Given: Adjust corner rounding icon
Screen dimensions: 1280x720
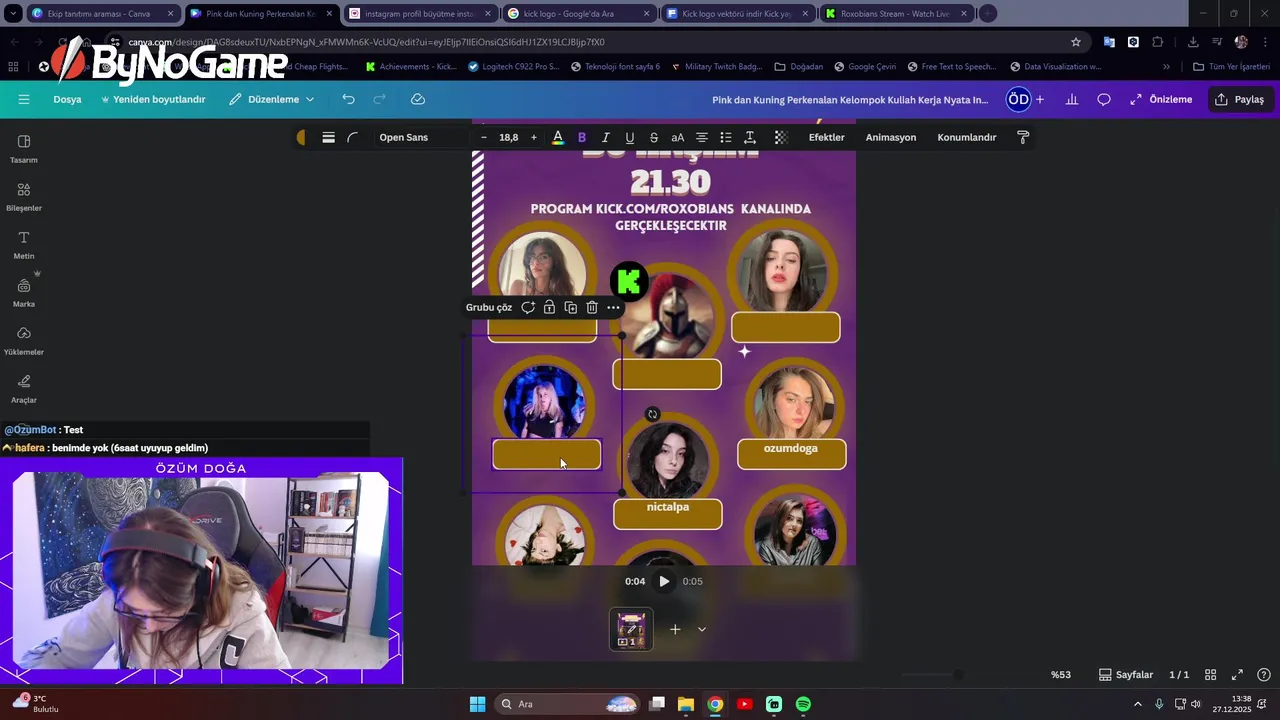Looking at the screenshot, I should [352, 137].
